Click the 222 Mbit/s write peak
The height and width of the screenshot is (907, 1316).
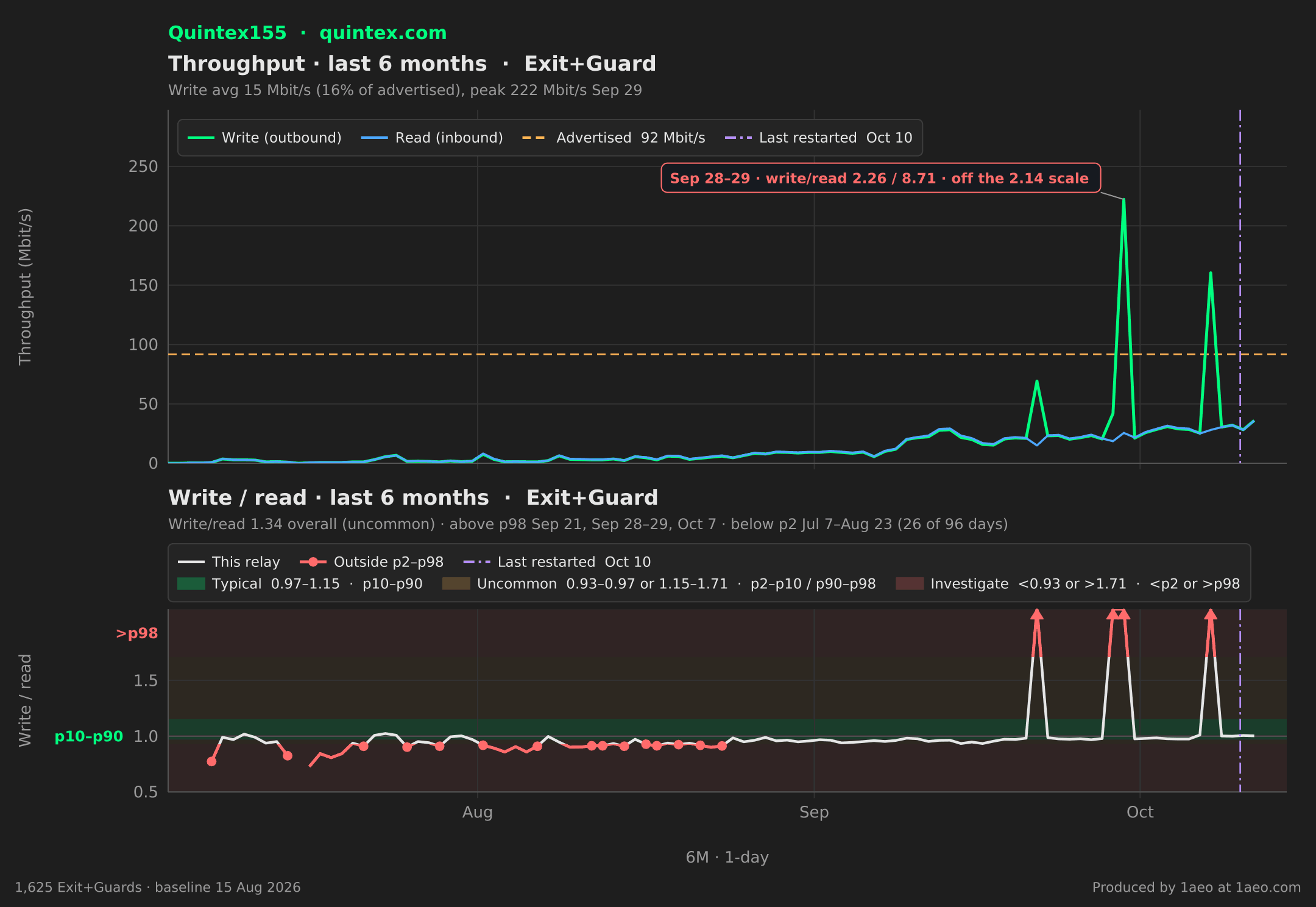[1123, 200]
